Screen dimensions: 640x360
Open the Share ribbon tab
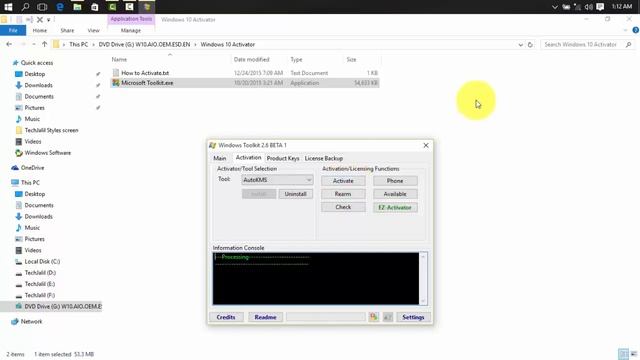tap(67, 30)
